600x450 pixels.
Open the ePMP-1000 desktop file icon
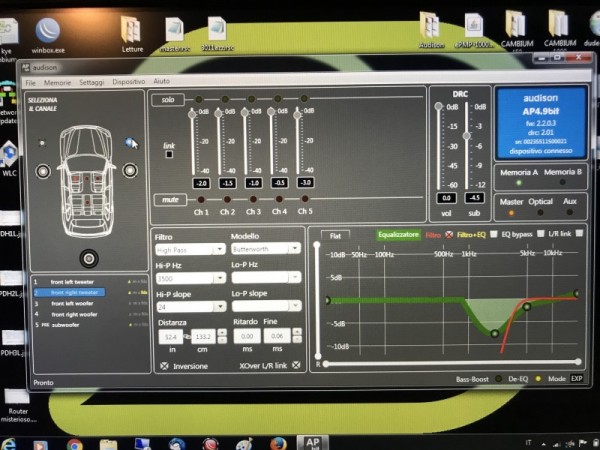[474, 30]
